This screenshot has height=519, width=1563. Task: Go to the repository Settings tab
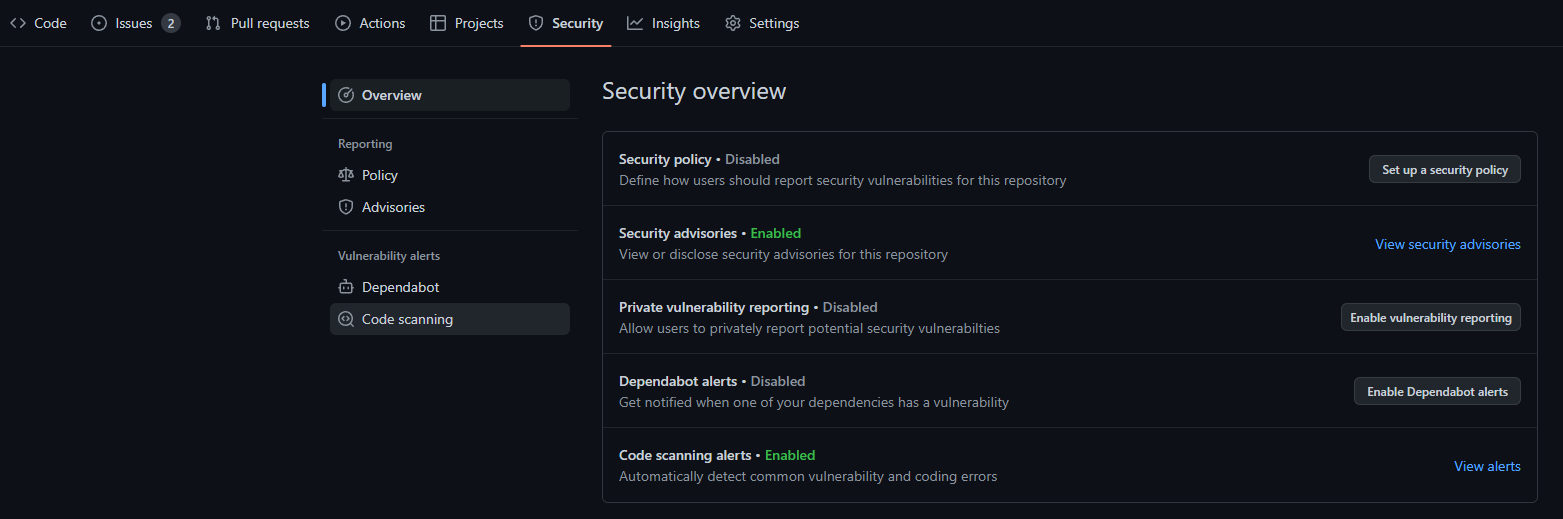pyautogui.click(x=762, y=23)
